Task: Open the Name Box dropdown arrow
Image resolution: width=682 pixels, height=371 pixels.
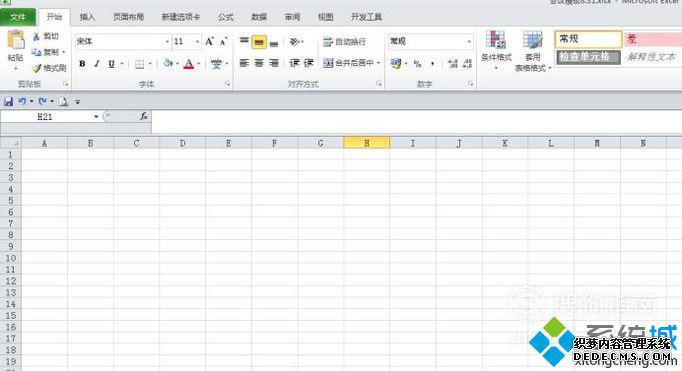Action: coord(96,117)
